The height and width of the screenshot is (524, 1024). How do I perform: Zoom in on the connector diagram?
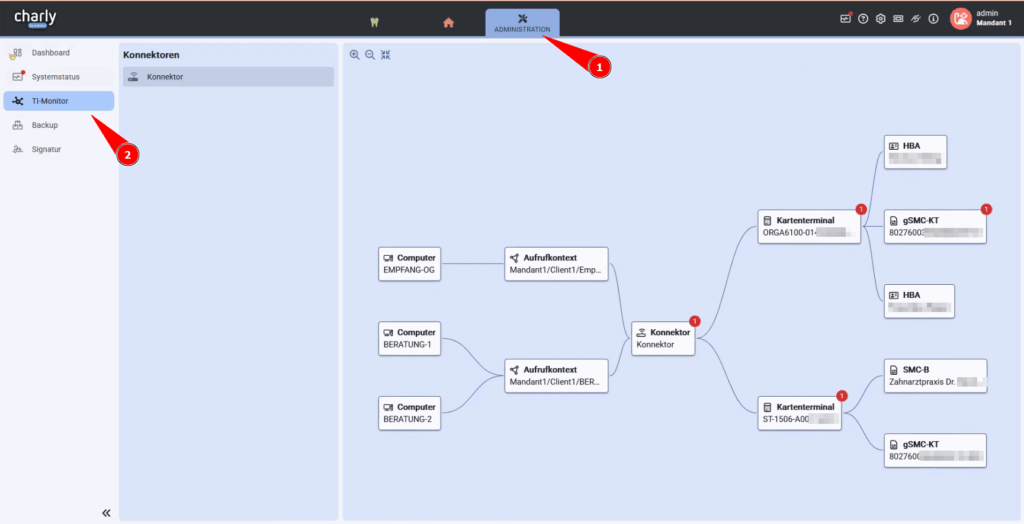tap(355, 55)
